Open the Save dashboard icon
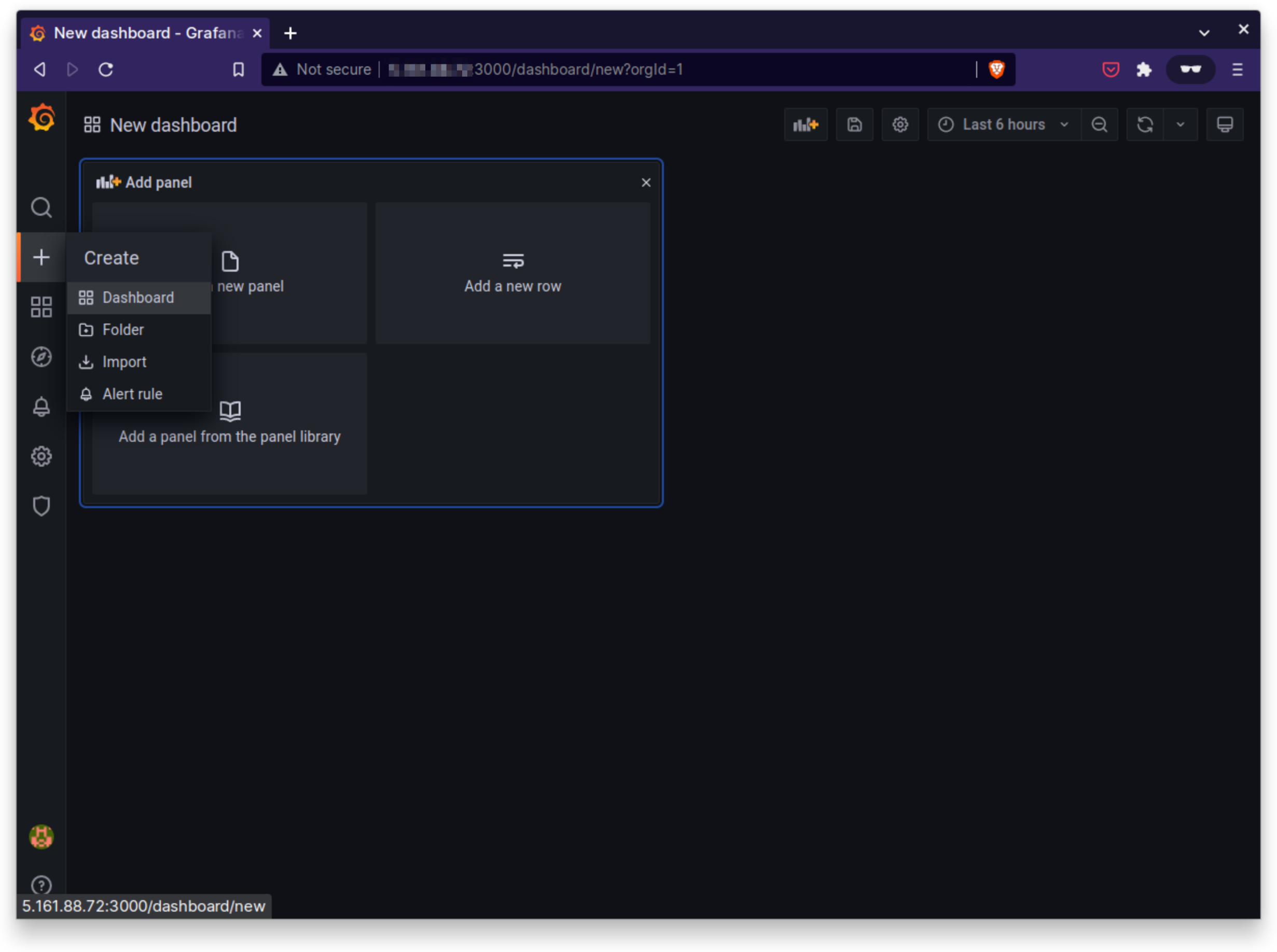1277x952 pixels. point(855,124)
